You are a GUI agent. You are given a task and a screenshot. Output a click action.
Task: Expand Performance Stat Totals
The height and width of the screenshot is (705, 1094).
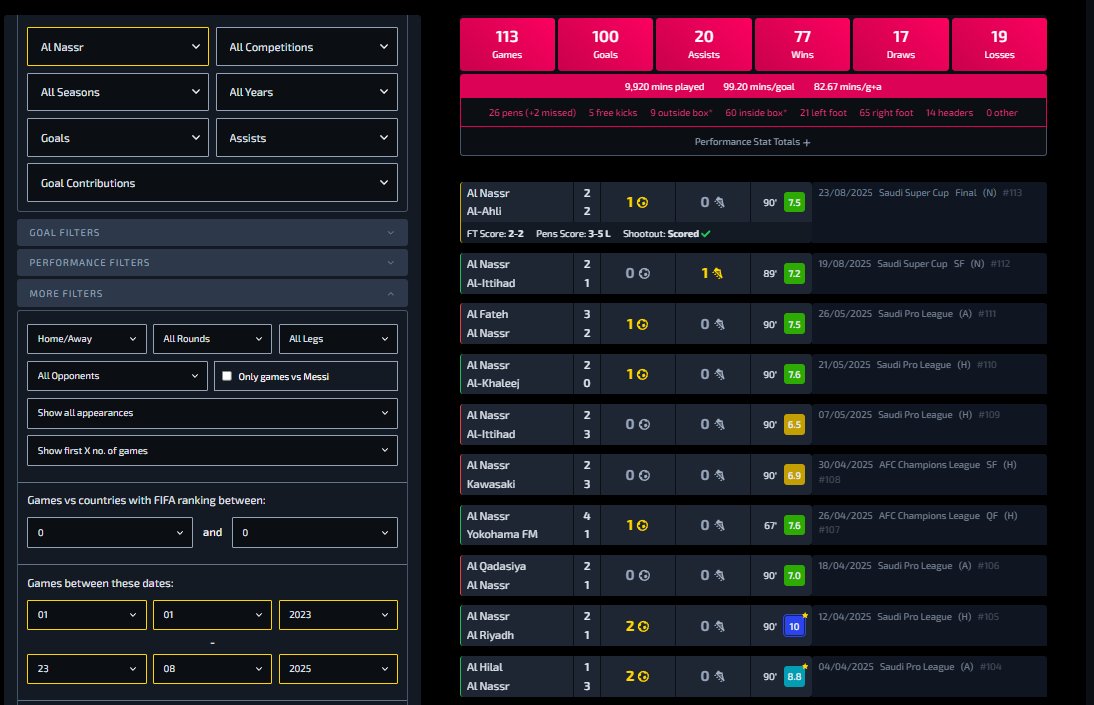coord(753,142)
